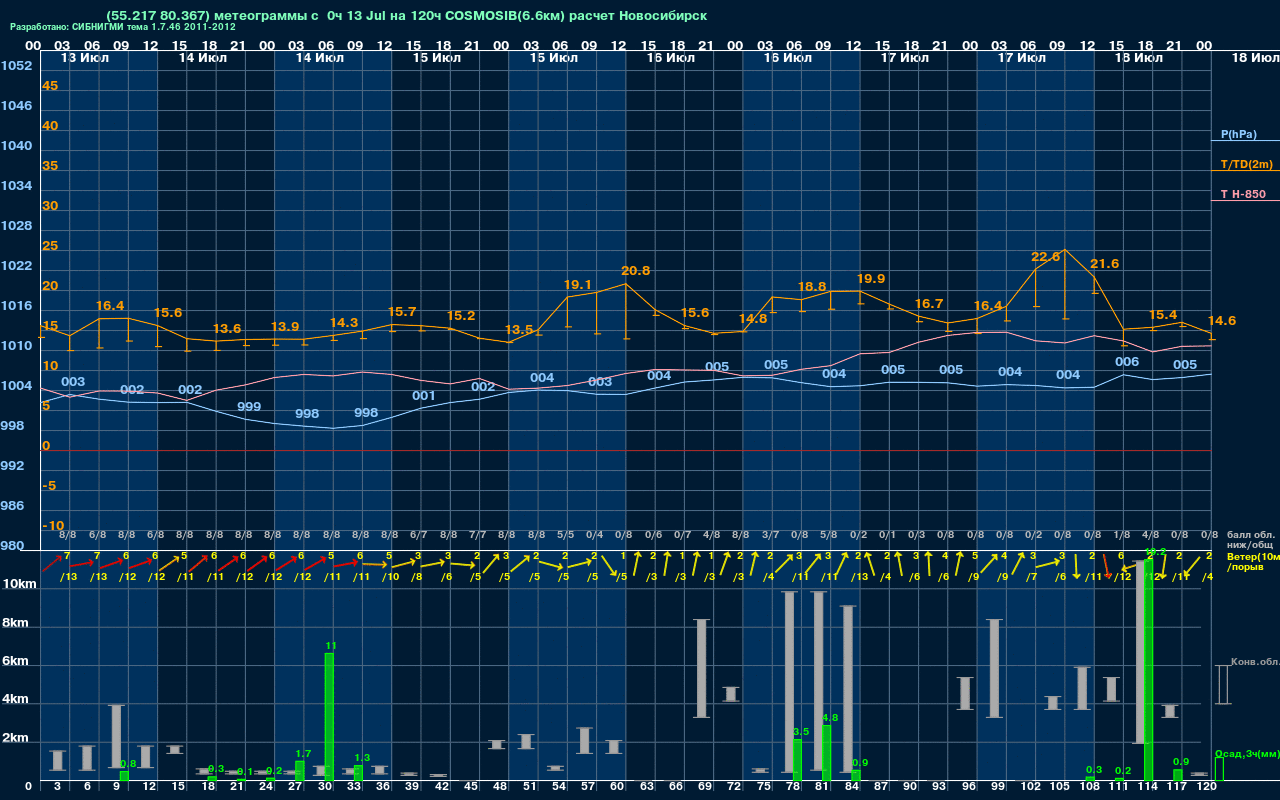The width and height of the screenshot is (1280, 800).
Task: Click temperature label 19.9
Action: (x=870, y=279)
